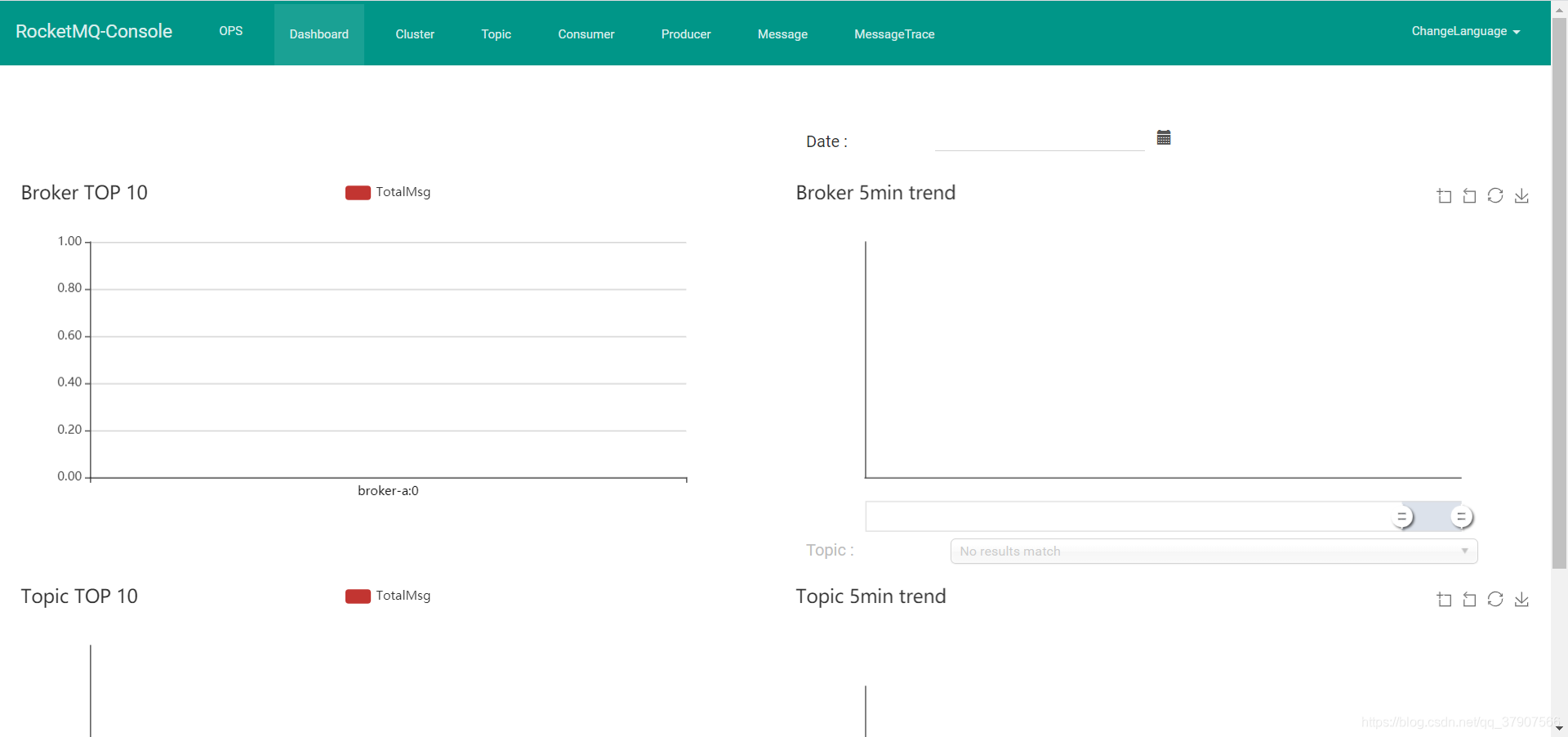This screenshot has width=1568, height=737.
Task: Save Topic 5min trend chart as image
Action: pos(1521,600)
